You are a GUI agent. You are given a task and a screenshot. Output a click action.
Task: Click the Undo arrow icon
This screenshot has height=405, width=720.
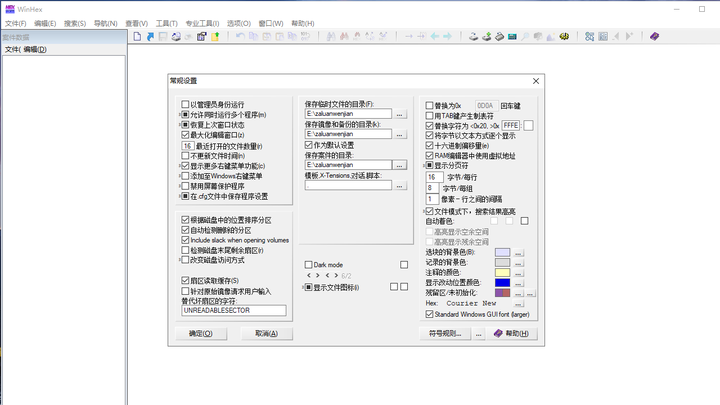coord(240,36)
